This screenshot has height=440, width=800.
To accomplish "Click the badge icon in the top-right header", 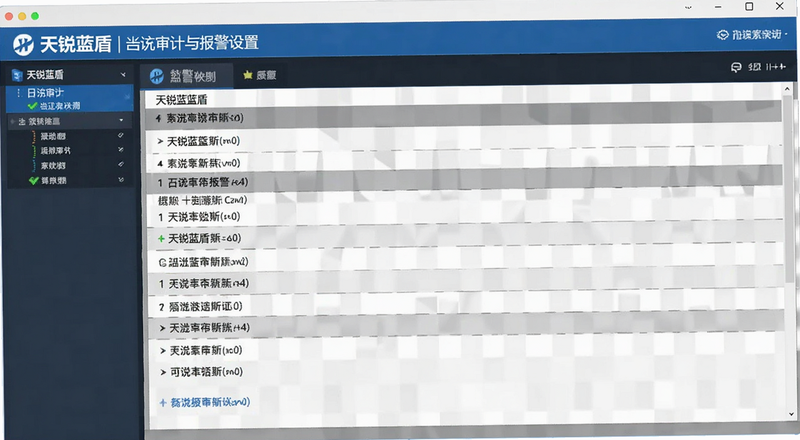I will (x=722, y=35).
